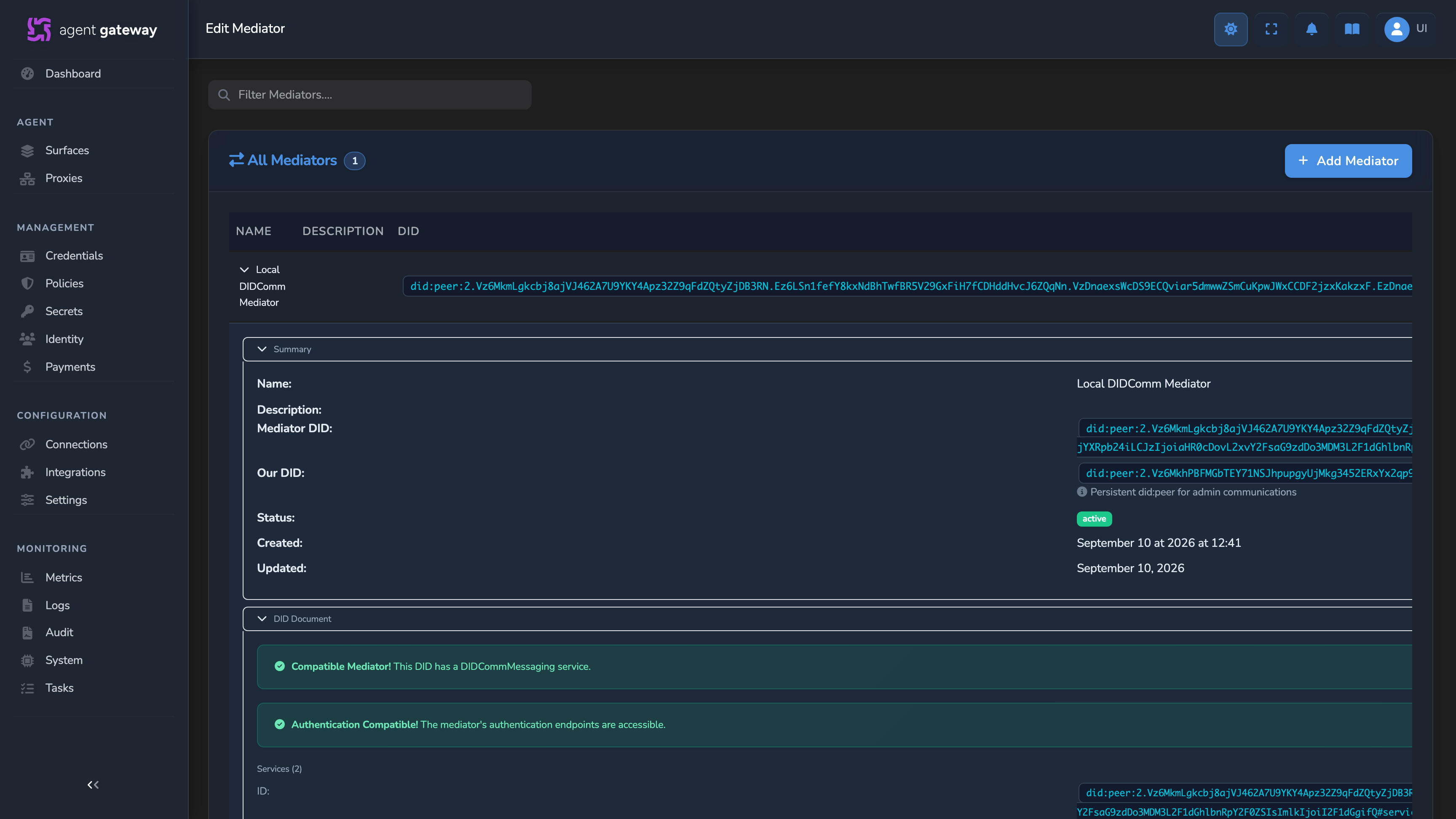
Task: Open Identity page link
Action: pyautogui.click(x=64, y=339)
